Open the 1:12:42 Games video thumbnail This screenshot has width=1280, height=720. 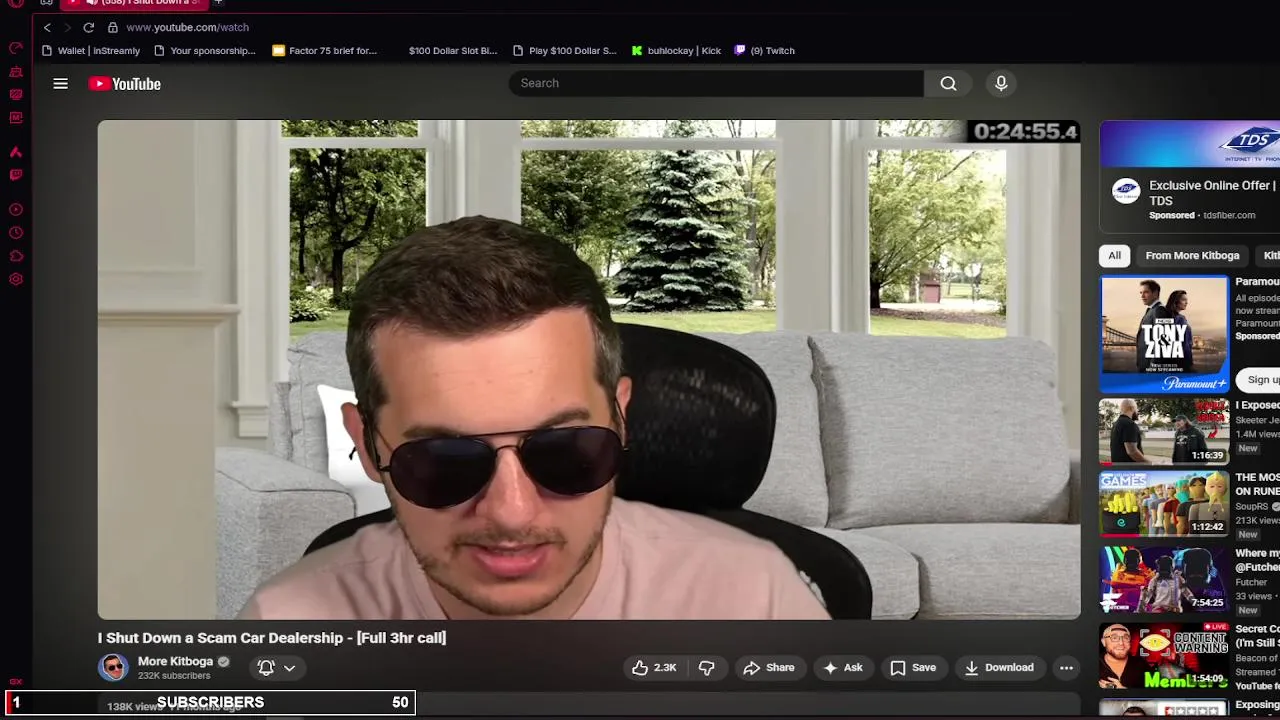[x=1164, y=505]
